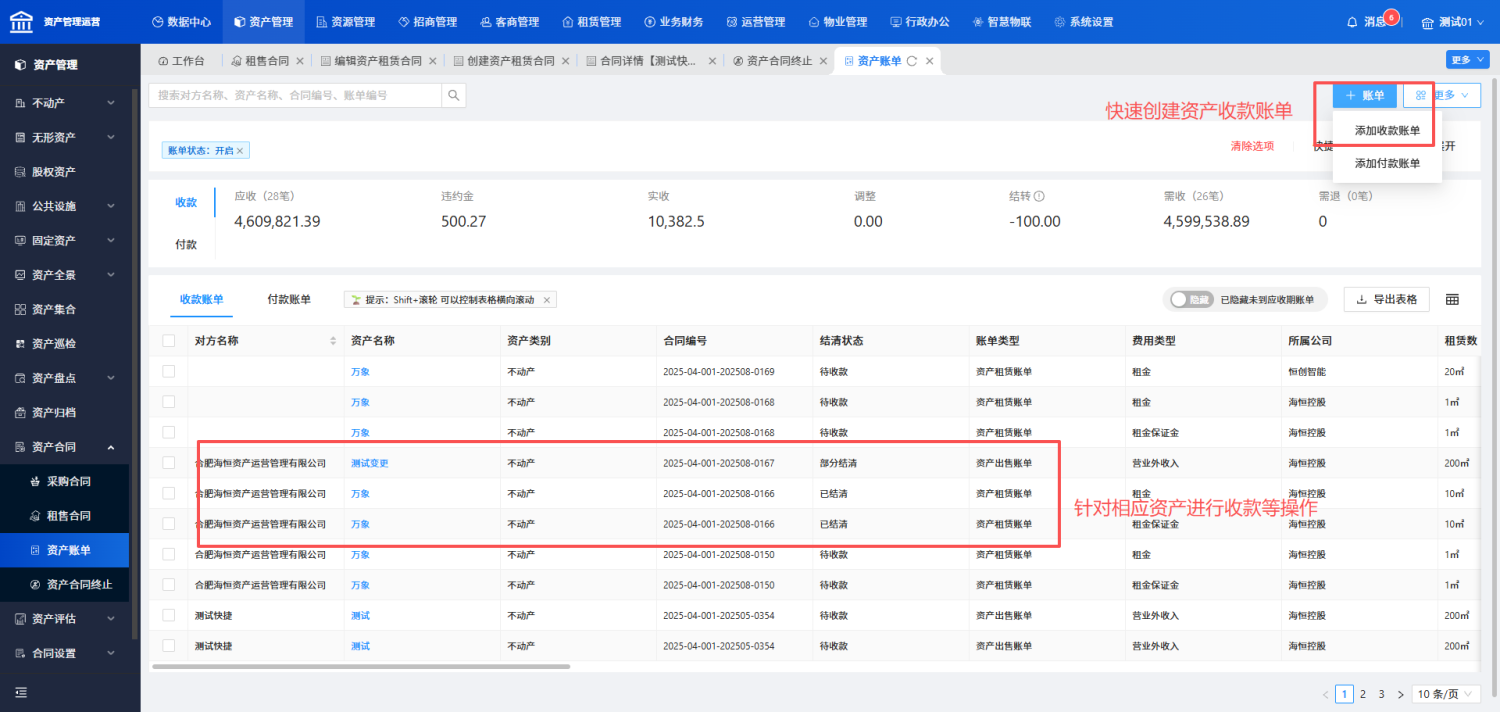Close the 资产账单 tab
Viewport: 1500px width, 712px height.
[929, 61]
